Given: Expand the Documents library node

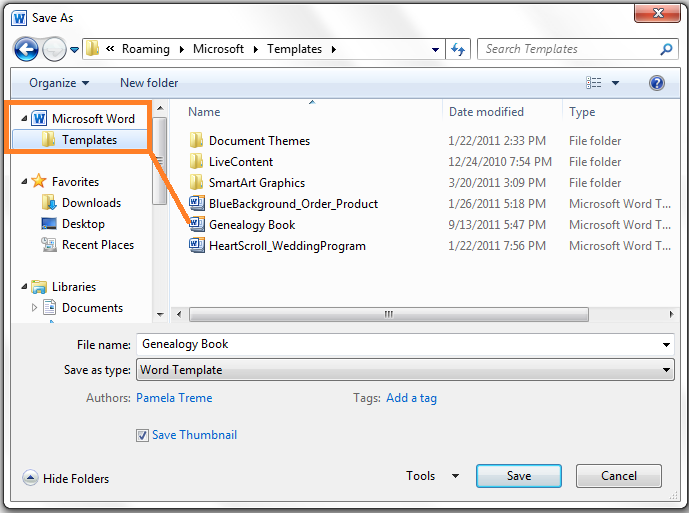Looking at the screenshot, I should [x=34, y=308].
